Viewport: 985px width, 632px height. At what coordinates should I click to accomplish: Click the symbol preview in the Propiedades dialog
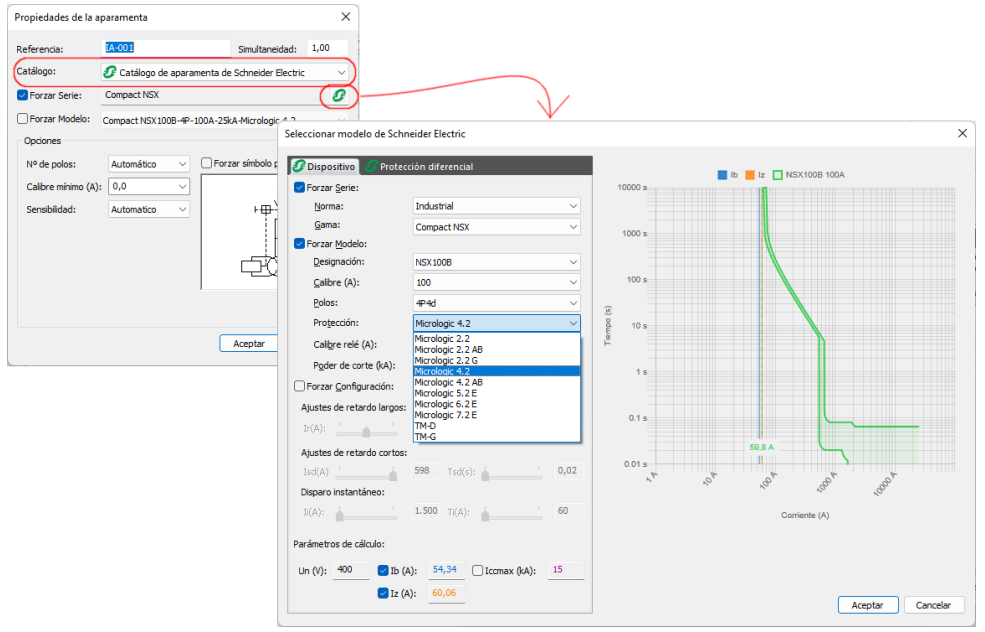coord(239,232)
